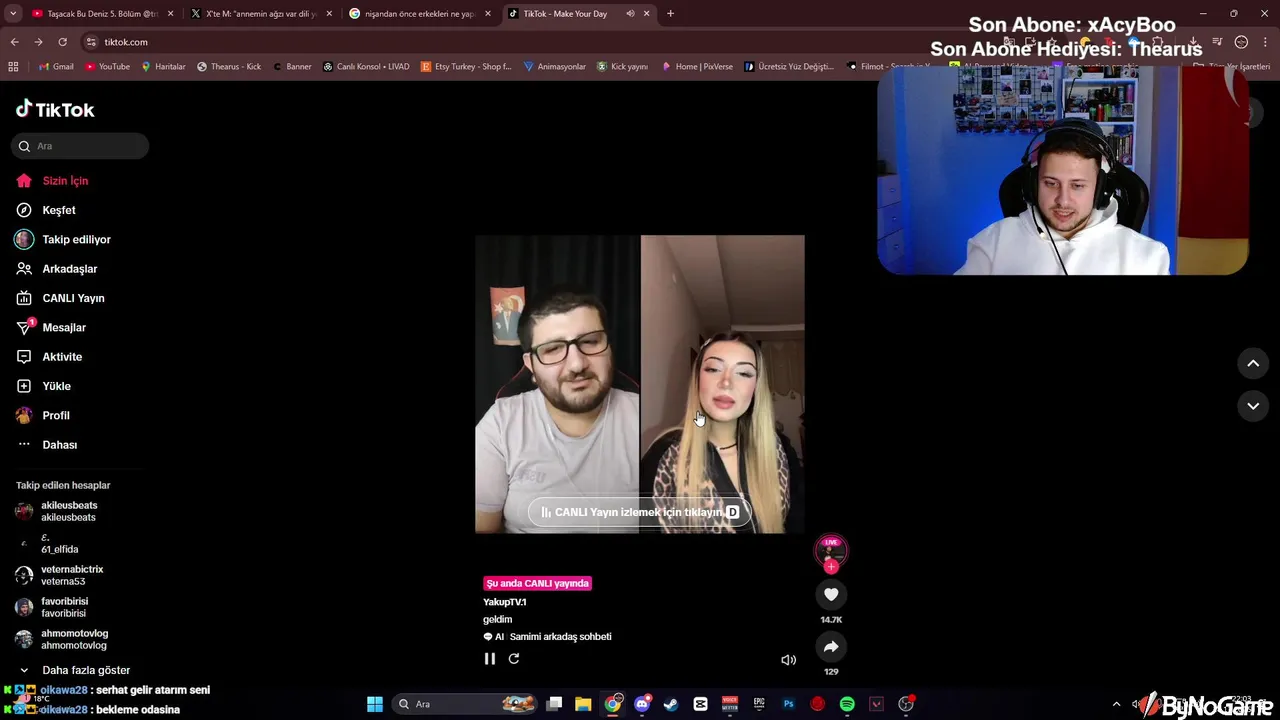Open the Home | PixVerse bookmark
This screenshot has height=720, width=1280.
[697, 67]
